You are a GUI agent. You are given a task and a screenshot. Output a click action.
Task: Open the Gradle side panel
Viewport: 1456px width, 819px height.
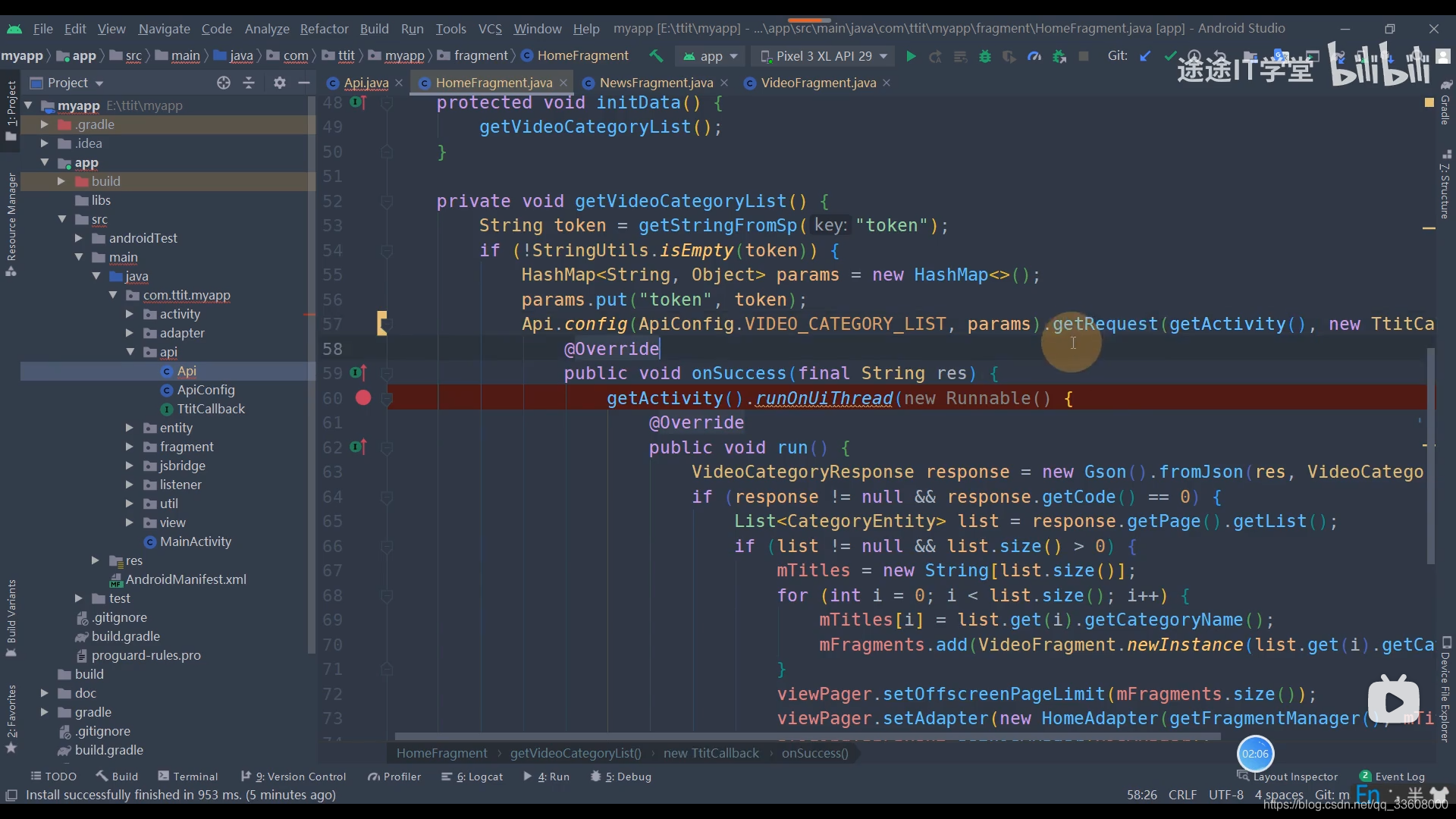point(1445,102)
